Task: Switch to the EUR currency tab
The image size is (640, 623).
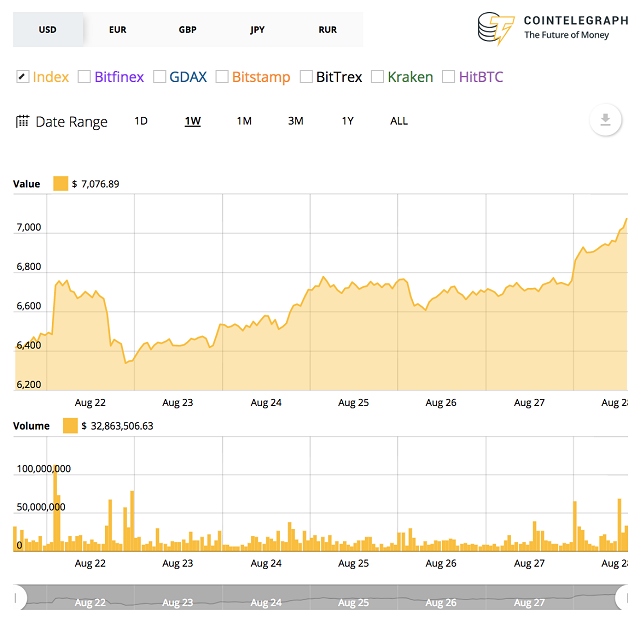Action: pos(118,30)
